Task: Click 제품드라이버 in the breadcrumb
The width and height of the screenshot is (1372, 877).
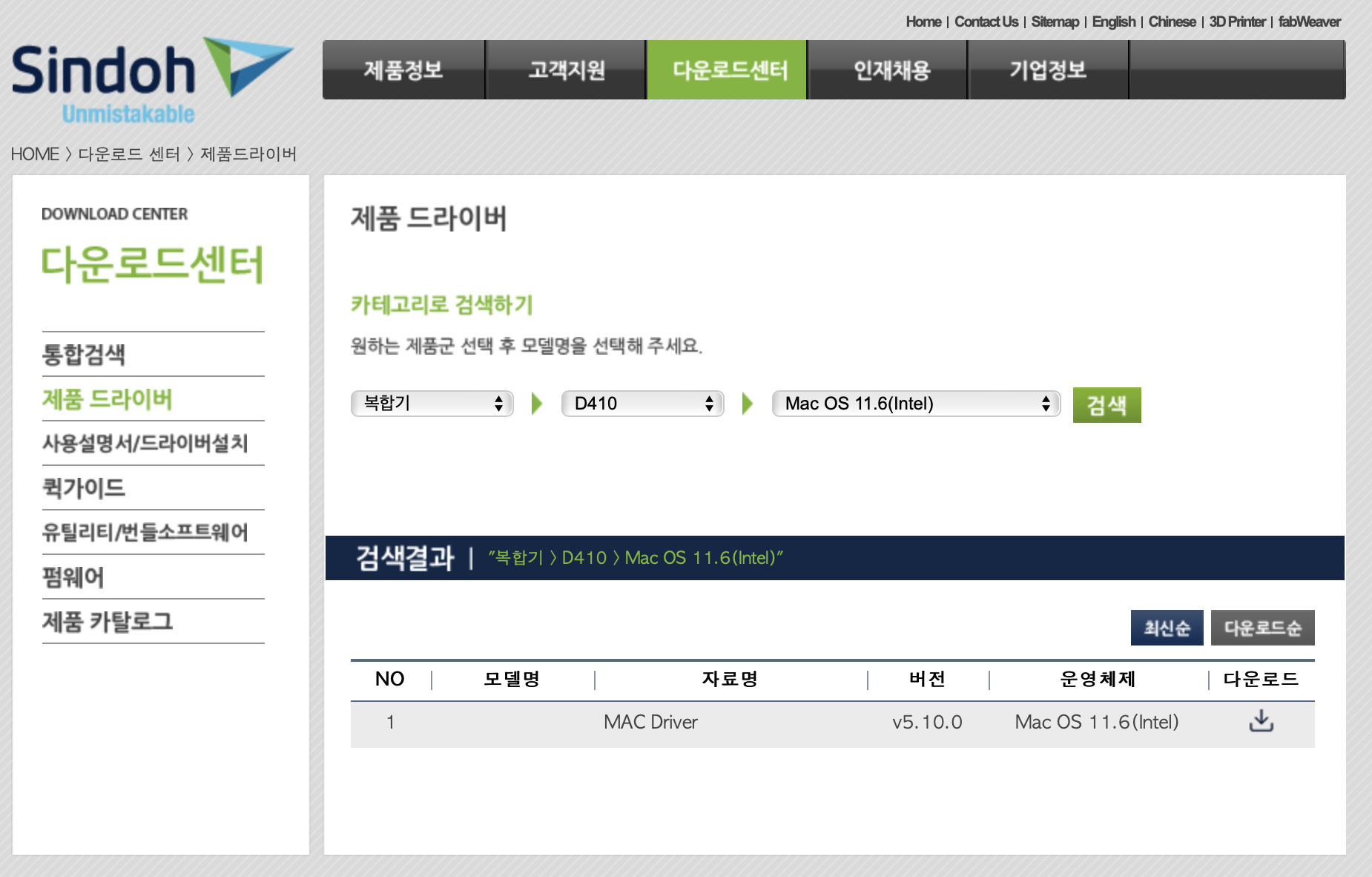Action: point(248,154)
